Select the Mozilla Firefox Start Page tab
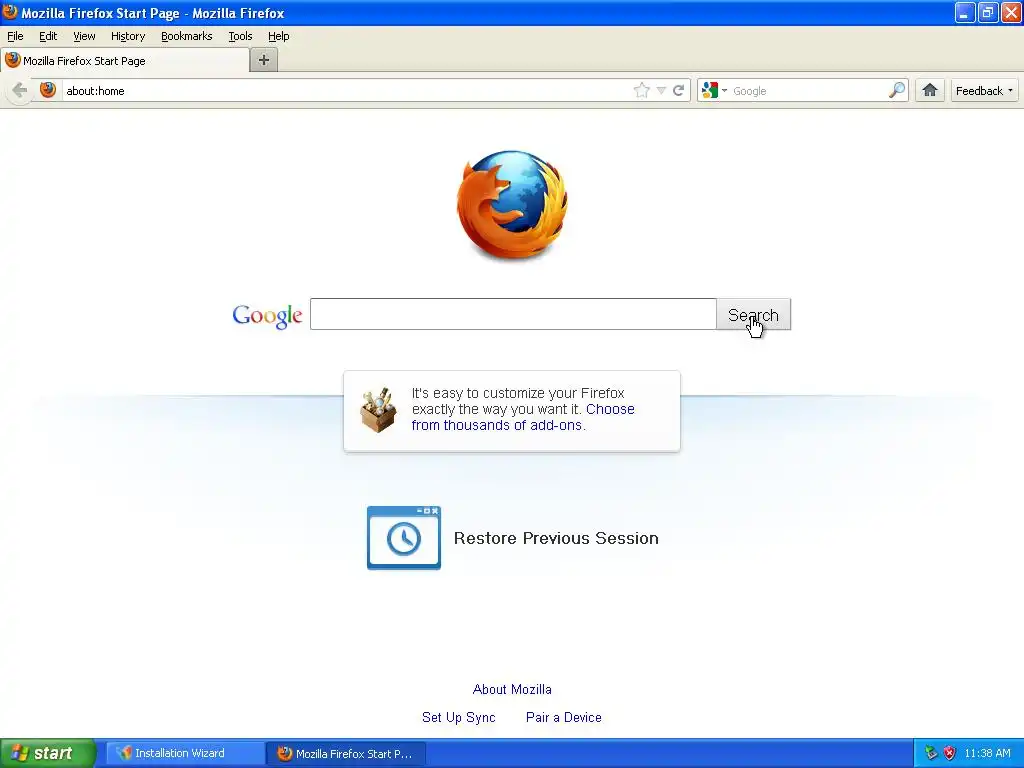Image resolution: width=1024 pixels, height=768 pixels. point(125,61)
